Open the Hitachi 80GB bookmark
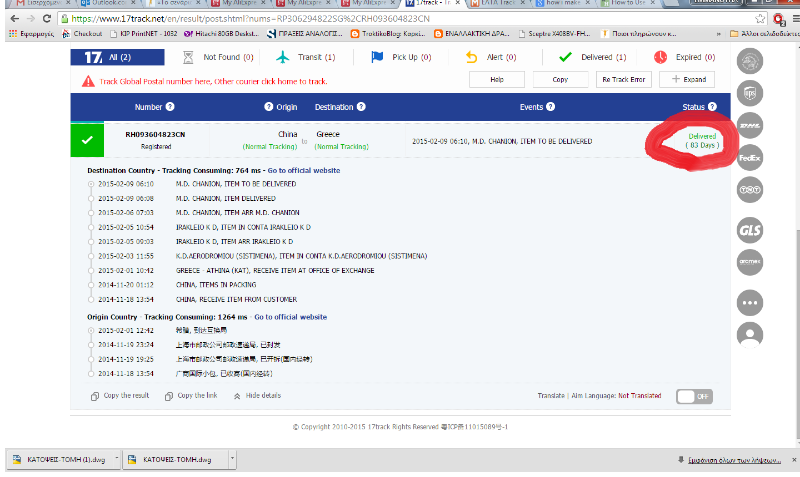Viewport: 800px width, 477px height. click(x=221, y=34)
